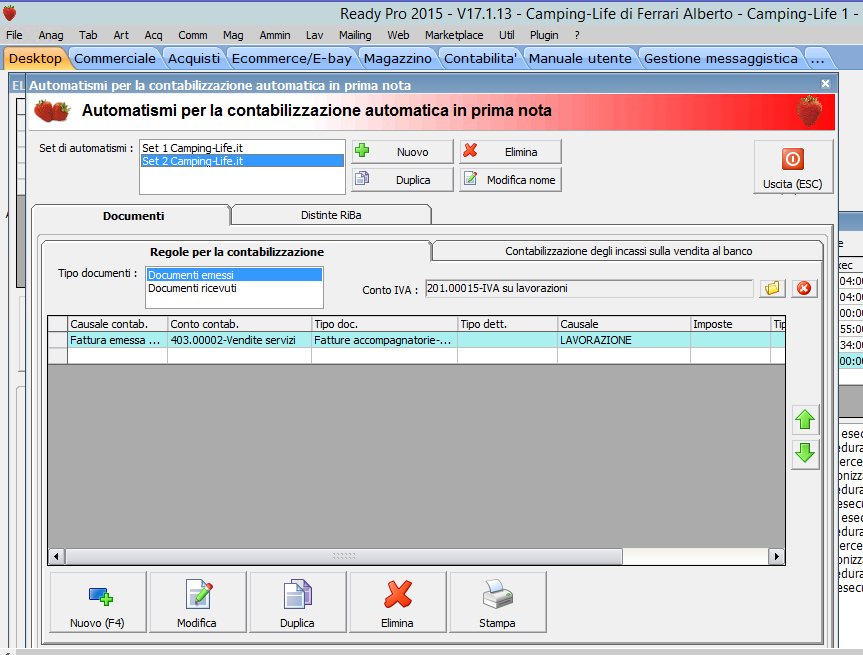Switch to the Manuale utente tab
This screenshot has width=863, height=655.
[580, 58]
